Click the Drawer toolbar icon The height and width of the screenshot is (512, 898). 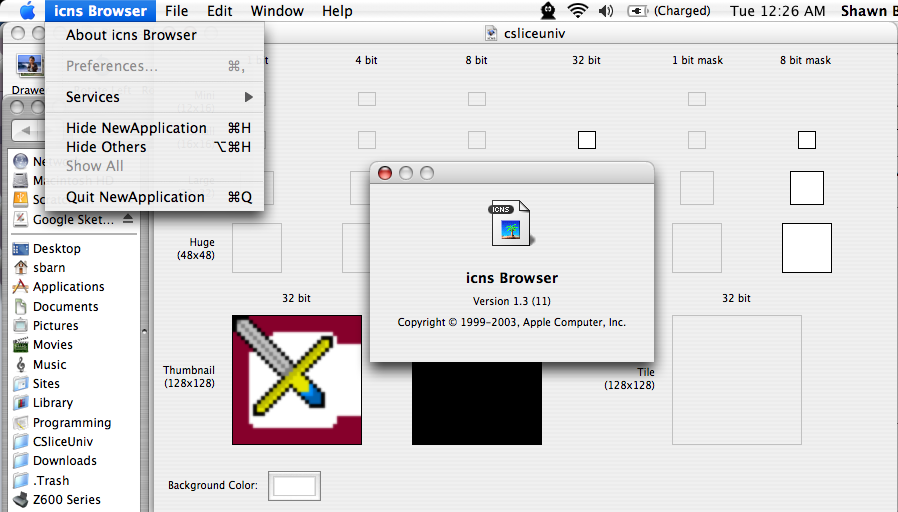[x=29, y=65]
